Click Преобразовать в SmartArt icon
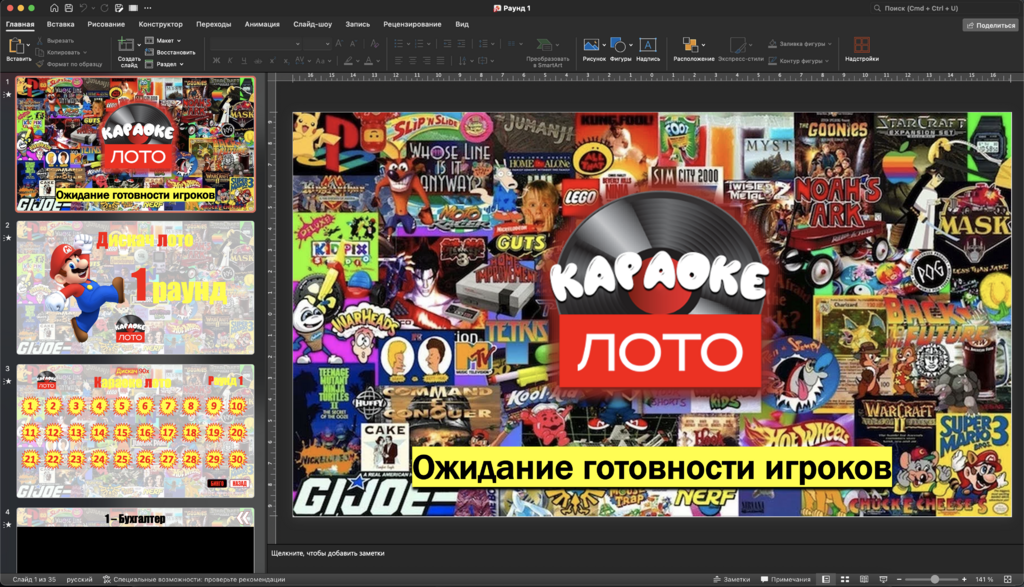This screenshot has width=1024, height=587. click(x=544, y=44)
